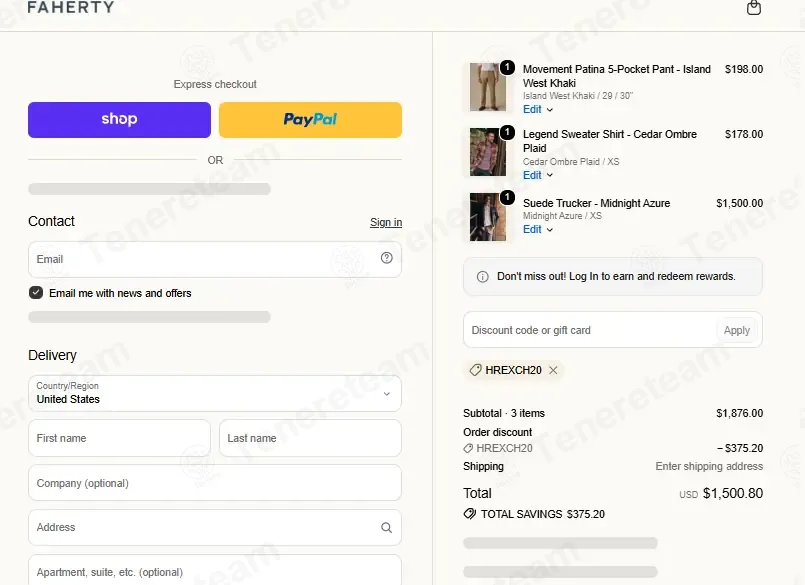This screenshot has height=585, width=805.
Task: Click the Faherty logo
Action: coord(71,7)
